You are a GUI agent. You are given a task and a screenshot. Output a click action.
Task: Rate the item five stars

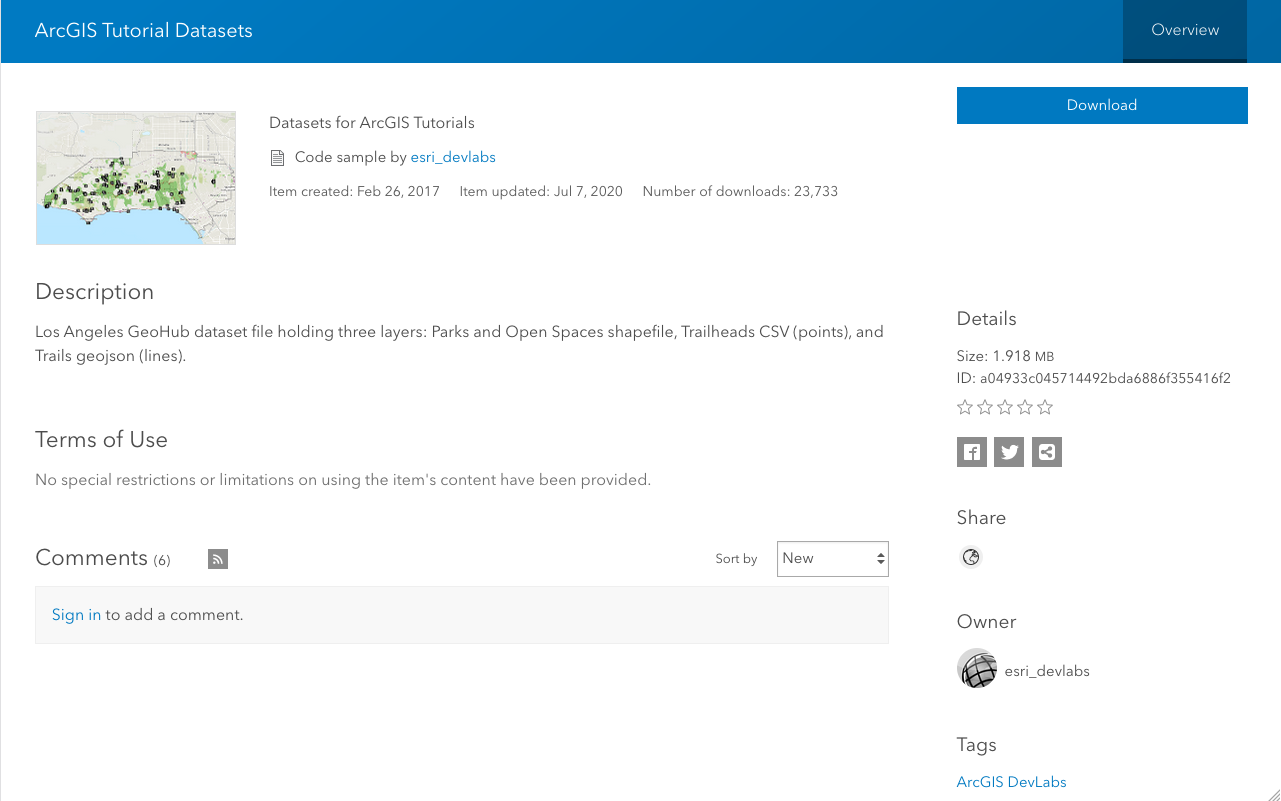(x=1045, y=407)
